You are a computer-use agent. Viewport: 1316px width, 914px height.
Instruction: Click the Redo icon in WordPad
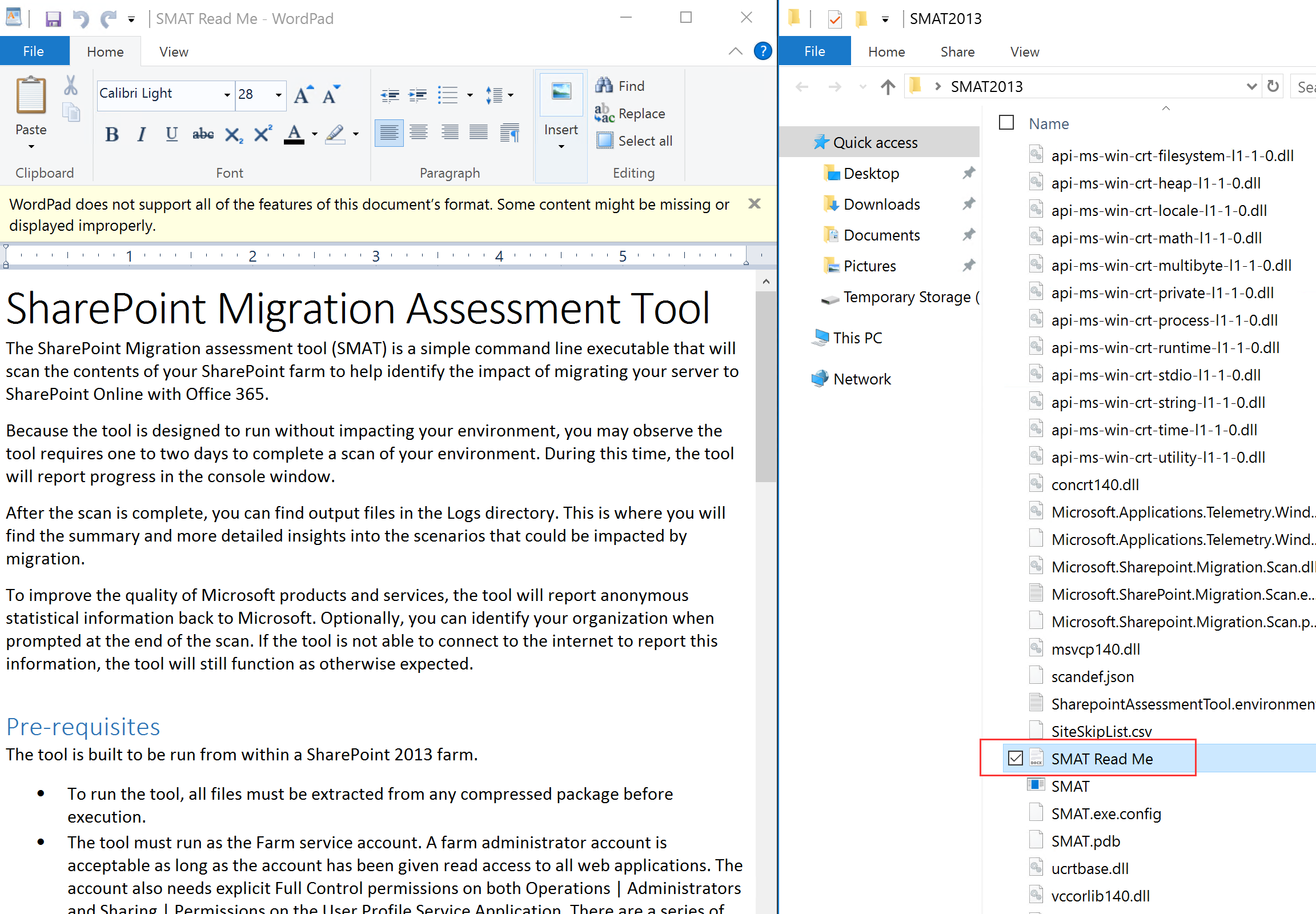[x=108, y=19]
